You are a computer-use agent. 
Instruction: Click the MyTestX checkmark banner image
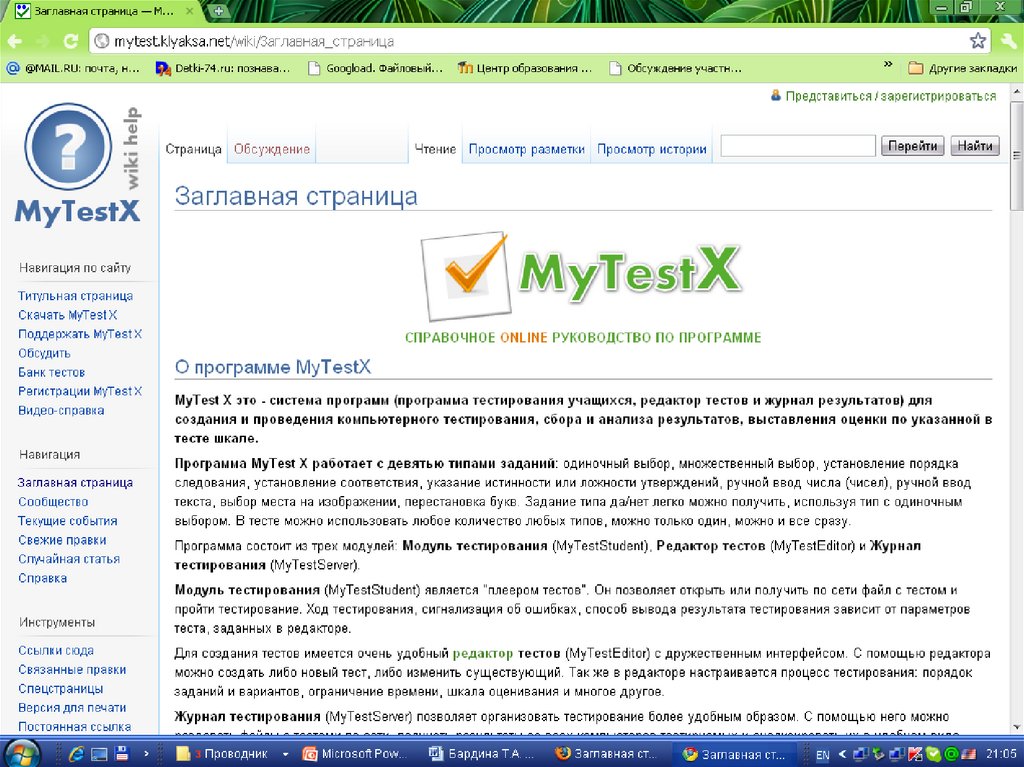pos(581,276)
